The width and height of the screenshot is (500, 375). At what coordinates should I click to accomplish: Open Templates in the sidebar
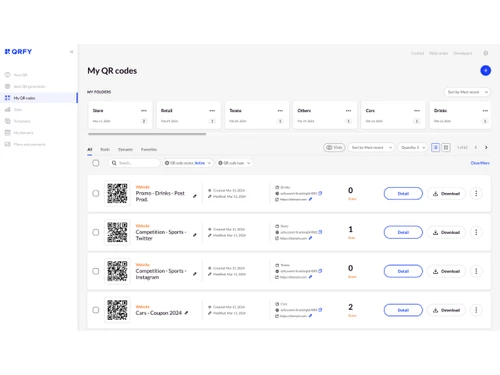(x=17, y=121)
